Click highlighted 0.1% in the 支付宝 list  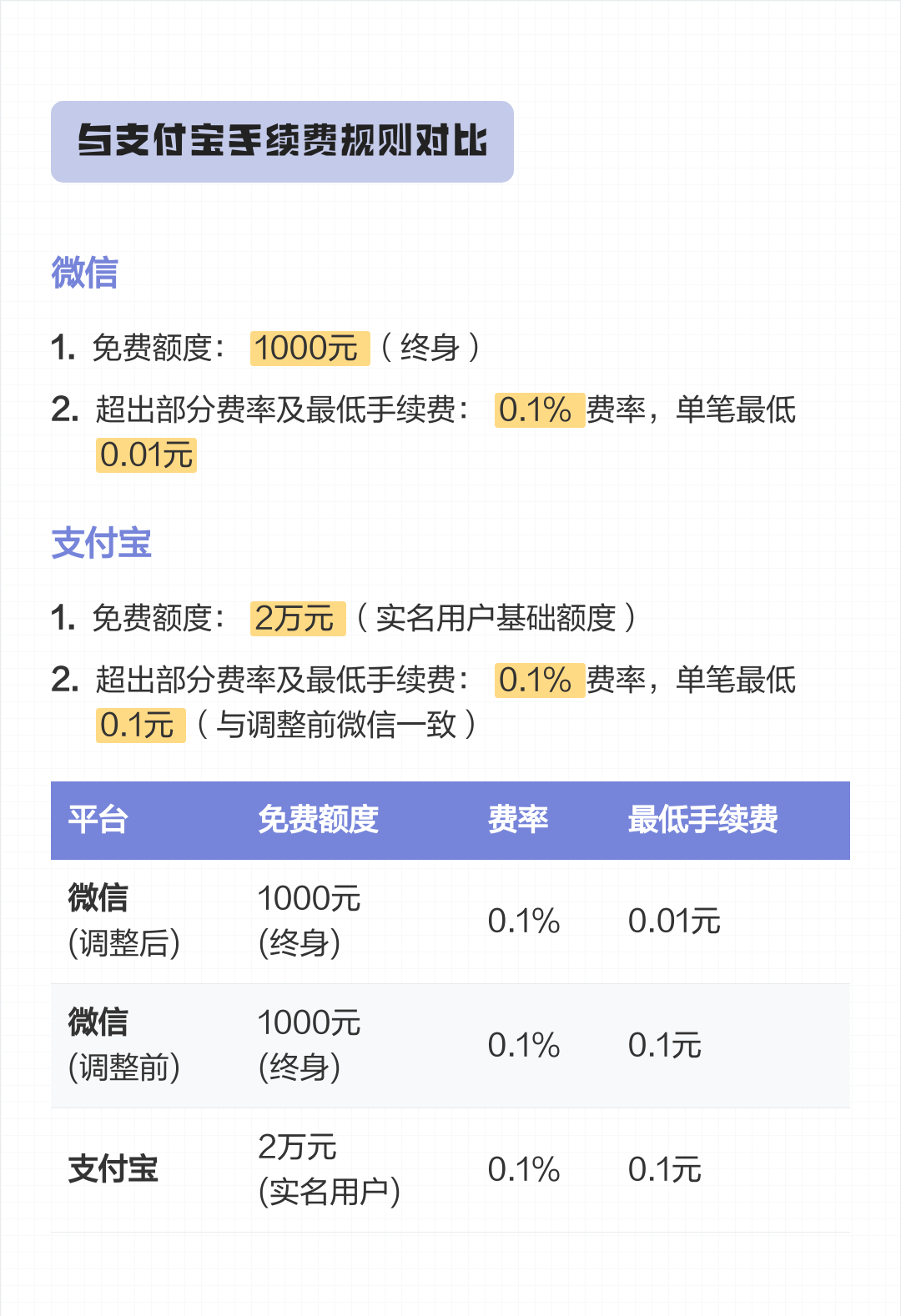pos(538,680)
